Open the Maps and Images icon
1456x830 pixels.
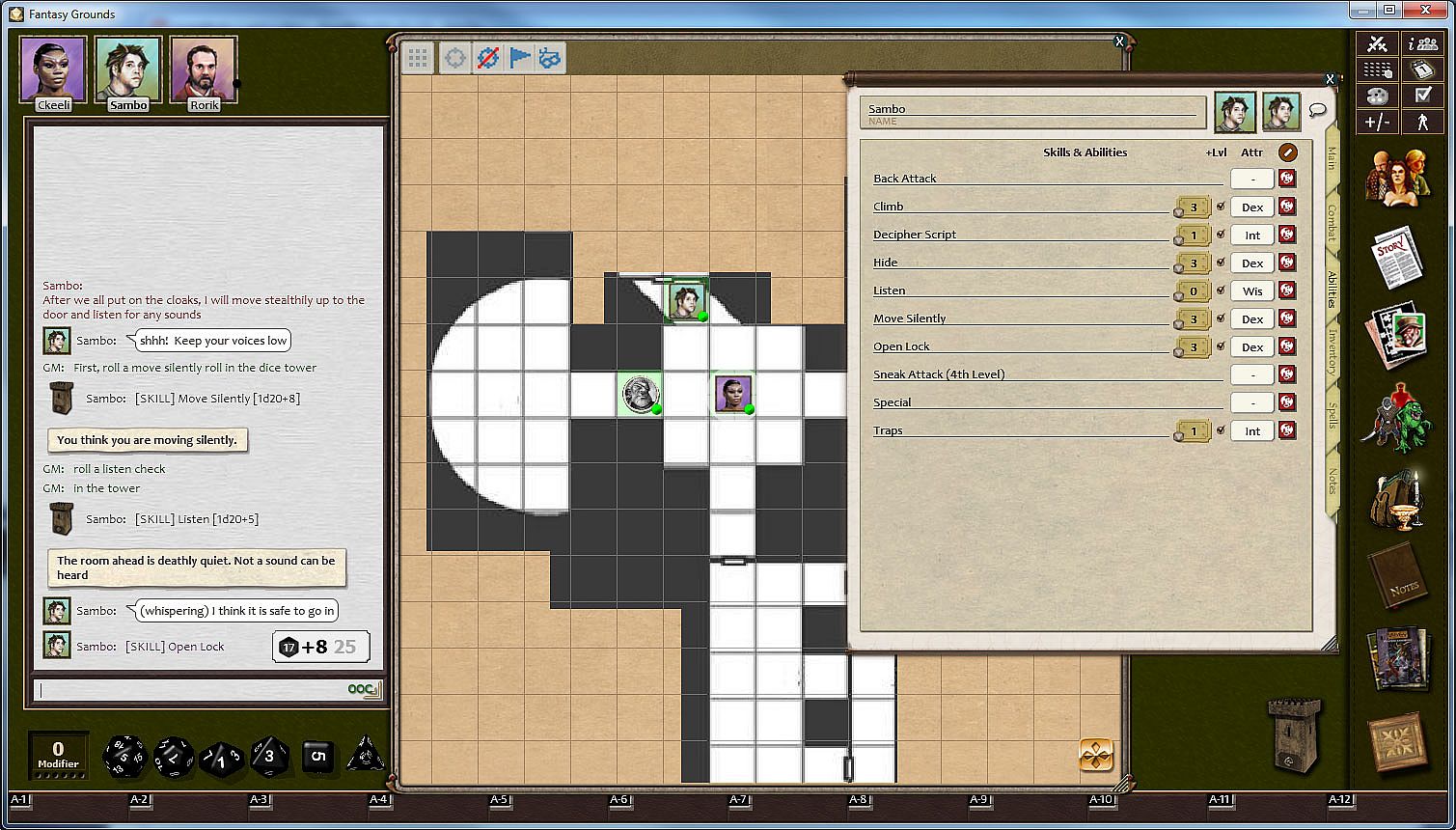click(1397, 336)
